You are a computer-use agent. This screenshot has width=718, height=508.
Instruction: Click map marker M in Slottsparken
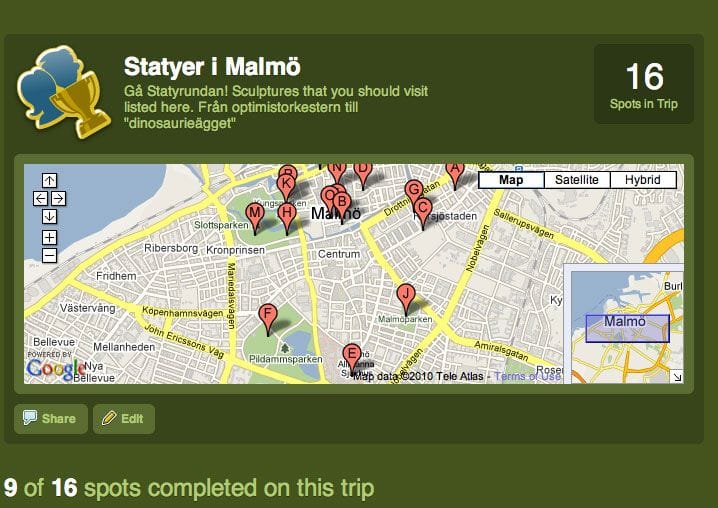(x=255, y=214)
